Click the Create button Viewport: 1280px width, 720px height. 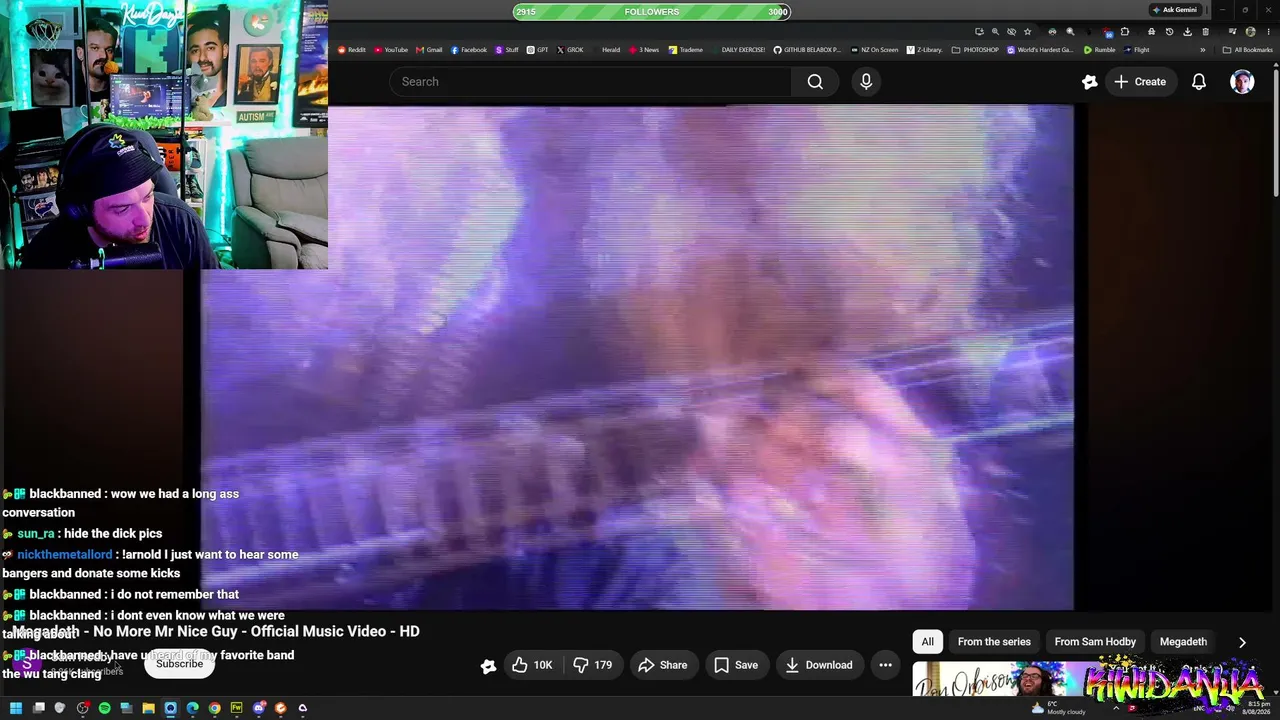1140,82
